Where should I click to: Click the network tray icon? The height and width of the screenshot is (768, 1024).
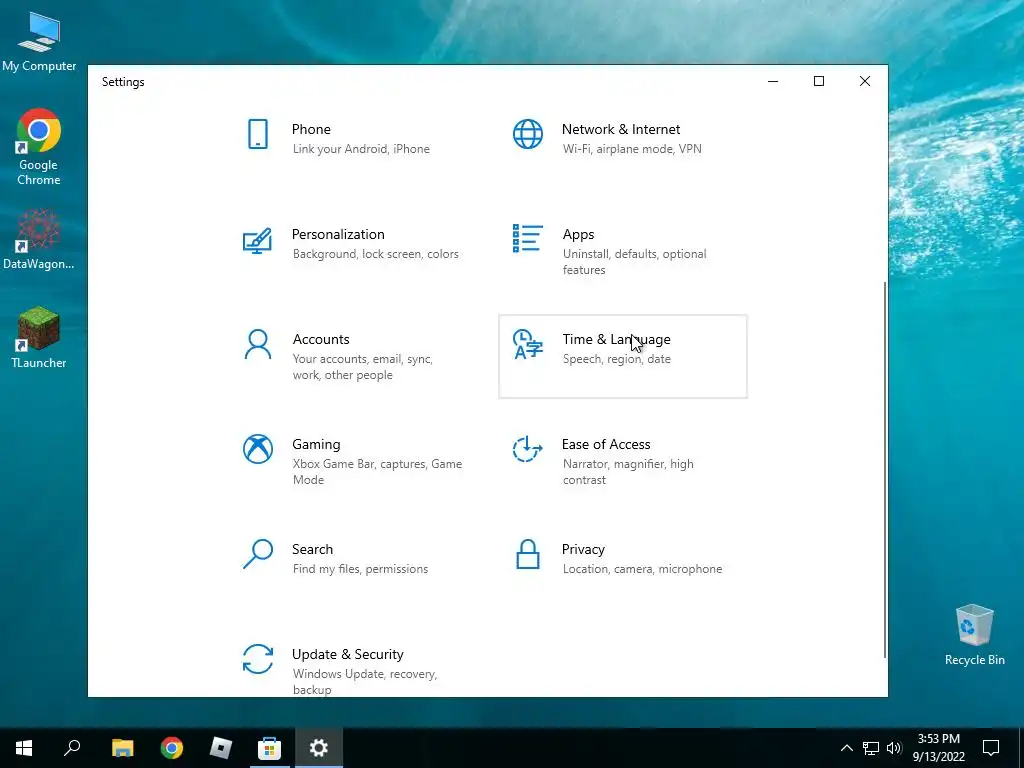871,748
